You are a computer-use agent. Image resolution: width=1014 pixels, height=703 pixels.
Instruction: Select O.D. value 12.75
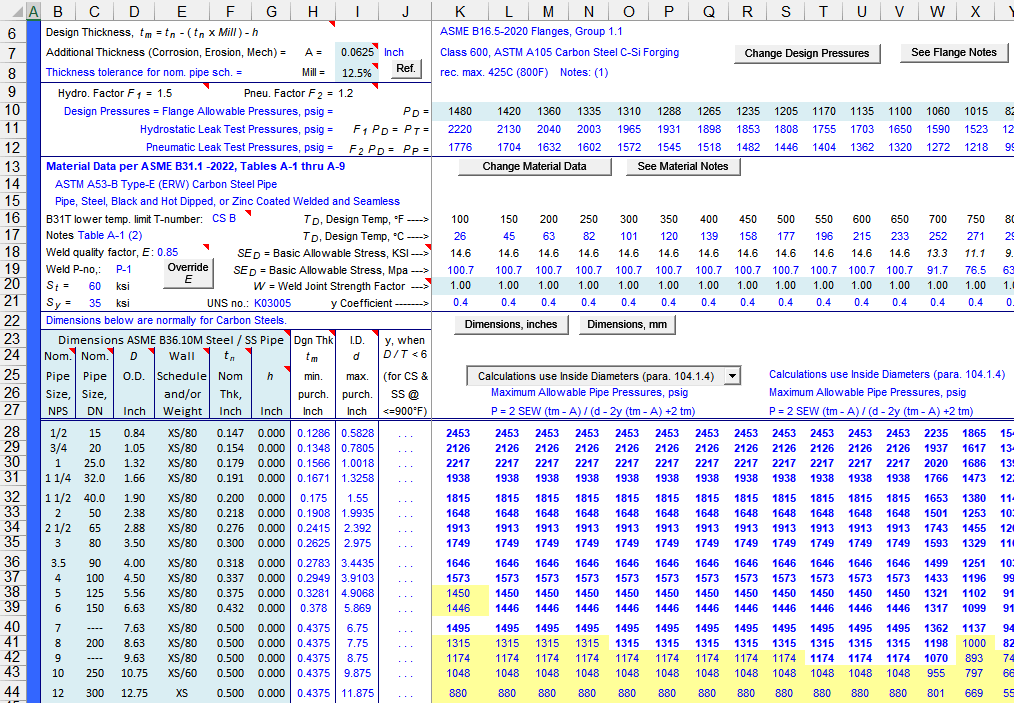point(134,693)
